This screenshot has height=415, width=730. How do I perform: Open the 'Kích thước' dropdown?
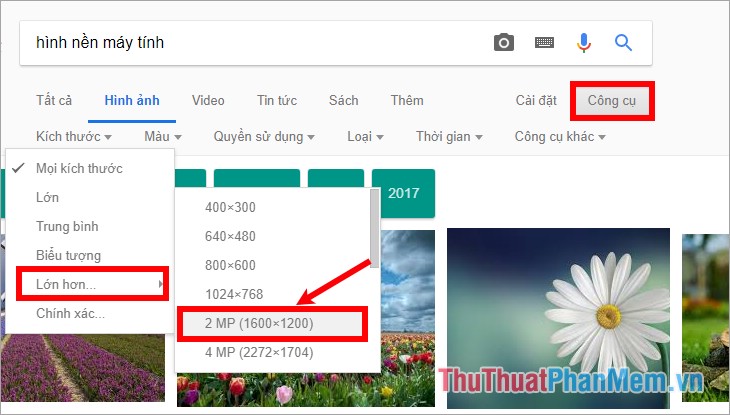[74, 136]
